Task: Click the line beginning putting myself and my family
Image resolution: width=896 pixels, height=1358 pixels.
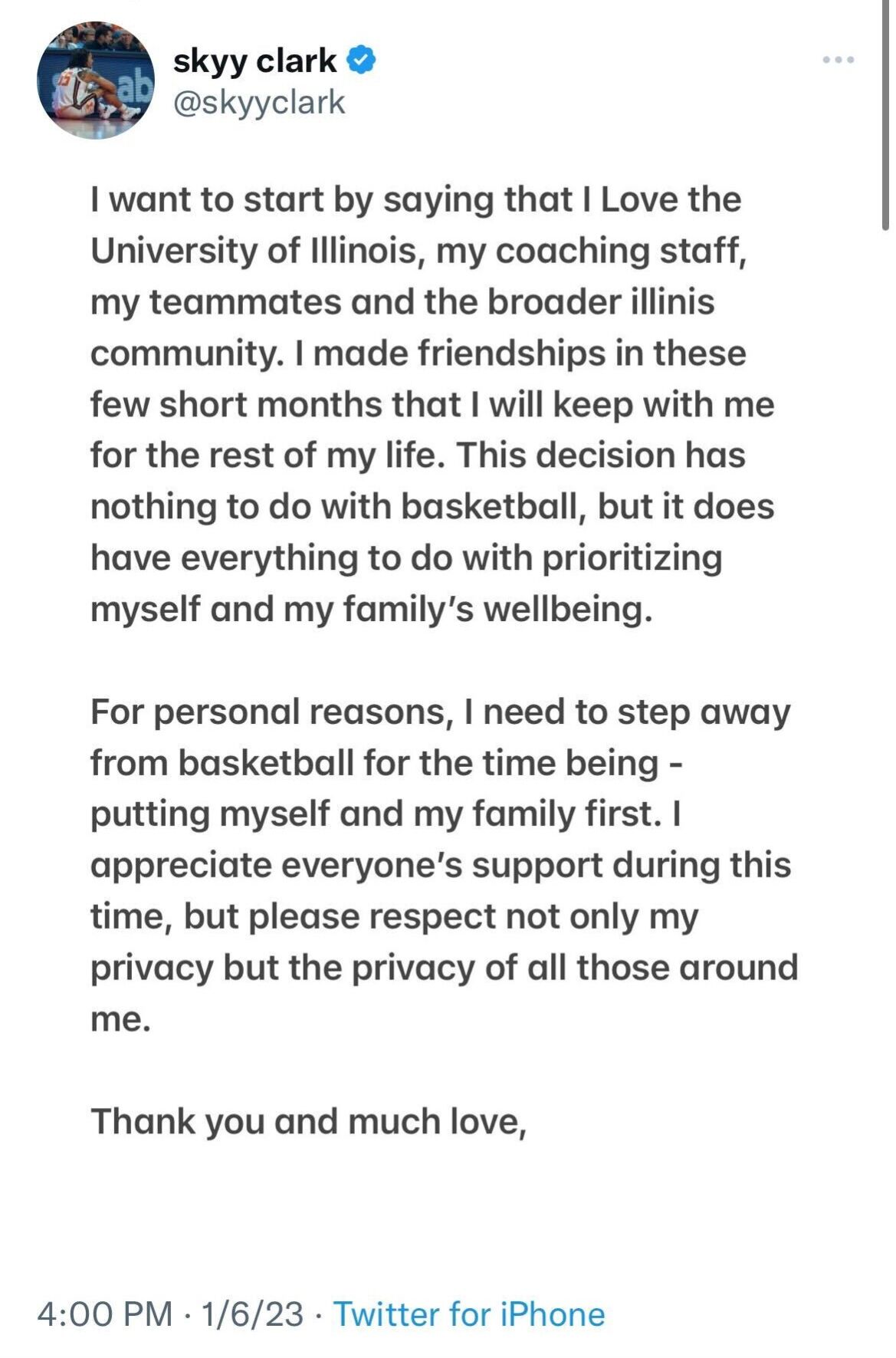Action: pyautogui.click(x=386, y=814)
